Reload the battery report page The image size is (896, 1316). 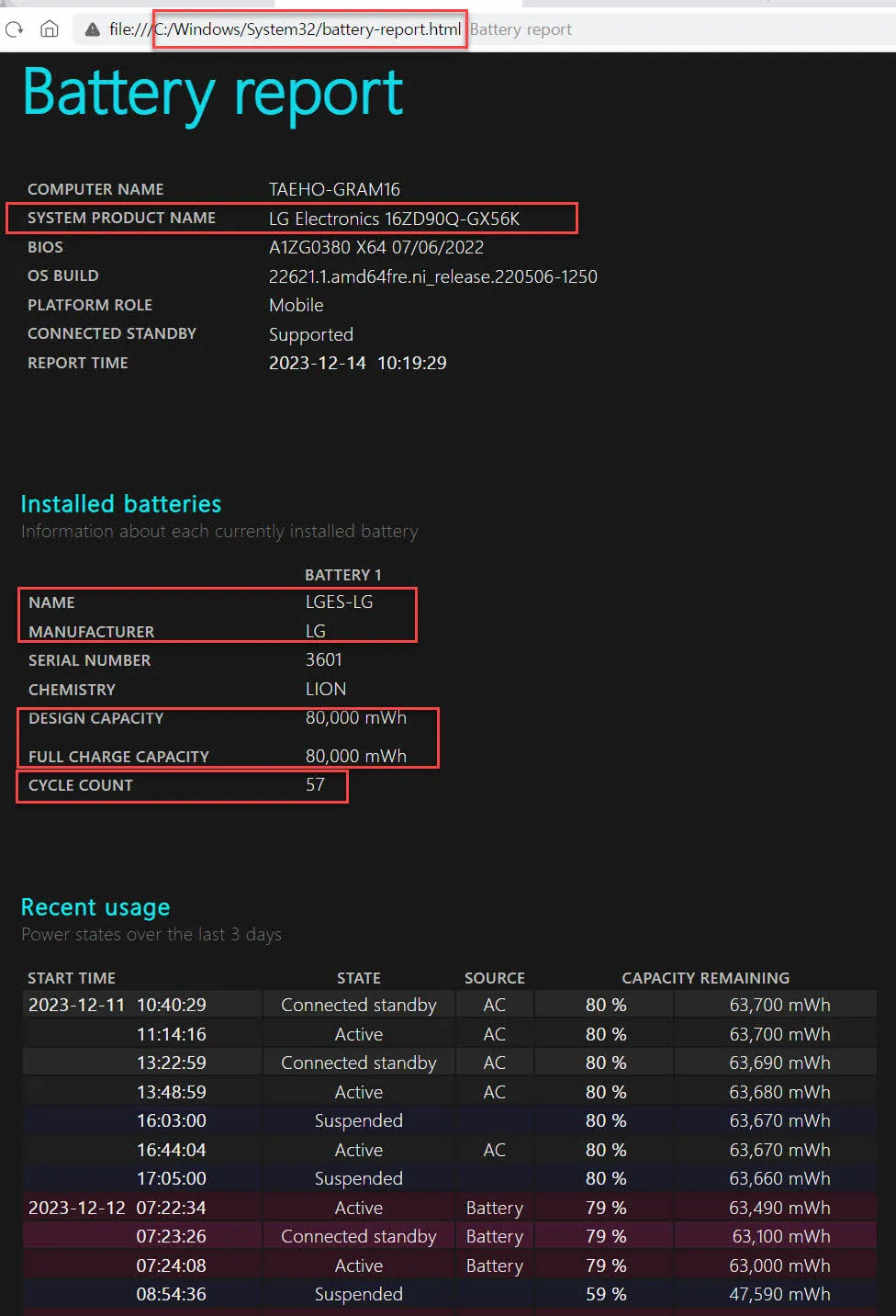(x=14, y=28)
